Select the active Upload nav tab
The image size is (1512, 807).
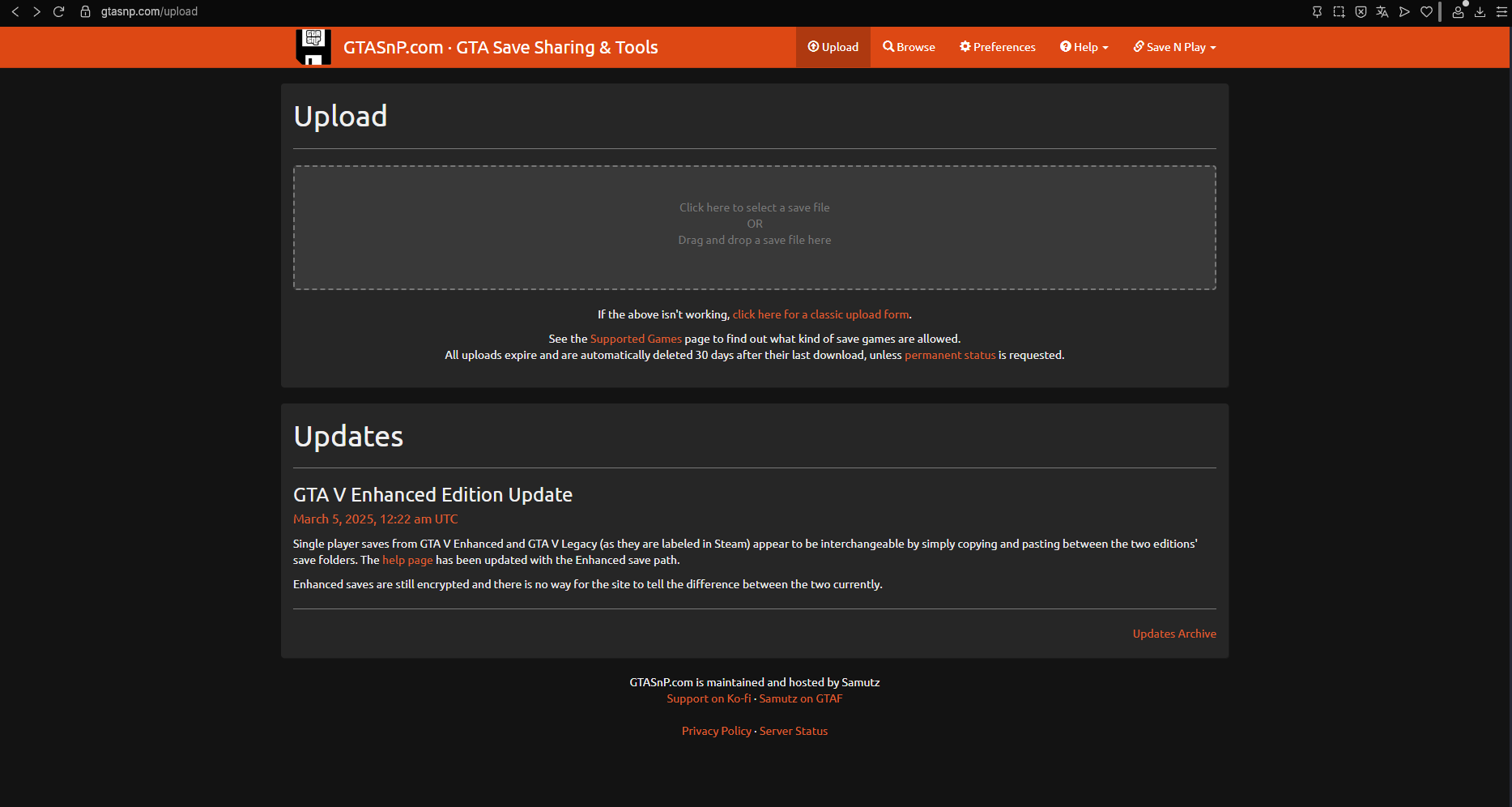click(x=833, y=47)
